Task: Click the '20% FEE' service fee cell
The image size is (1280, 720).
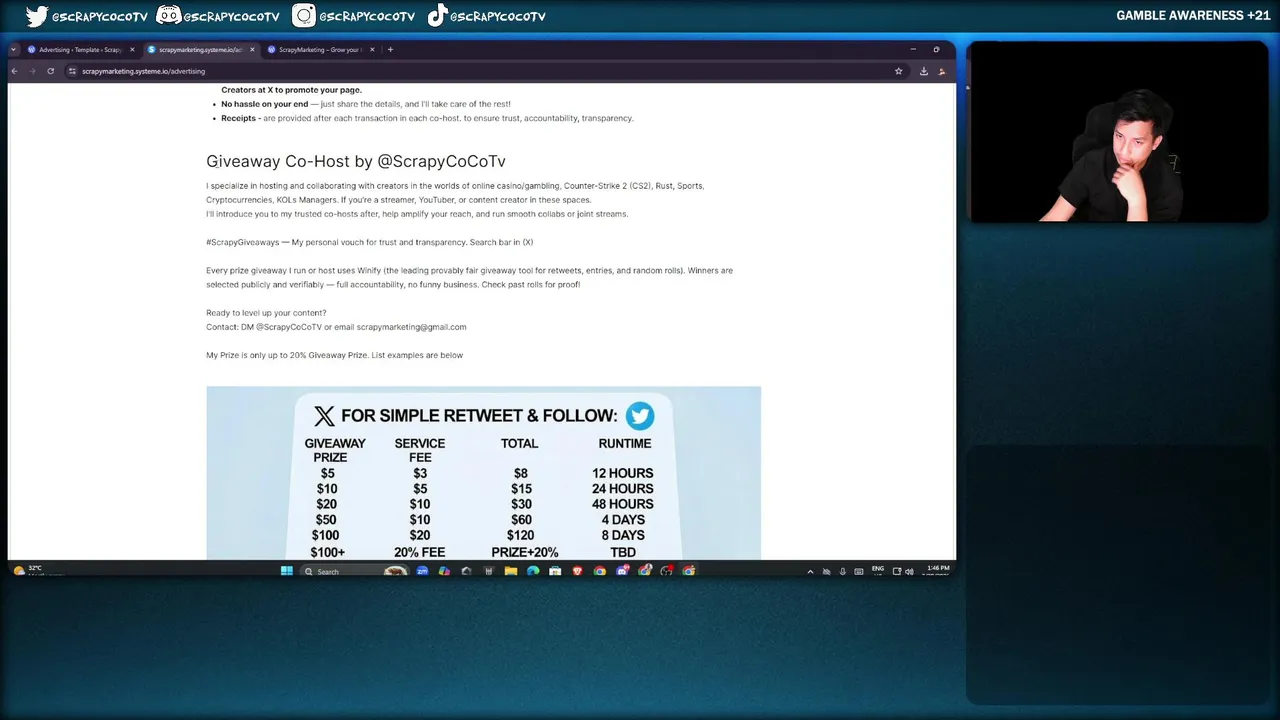Action: coord(420,552)
